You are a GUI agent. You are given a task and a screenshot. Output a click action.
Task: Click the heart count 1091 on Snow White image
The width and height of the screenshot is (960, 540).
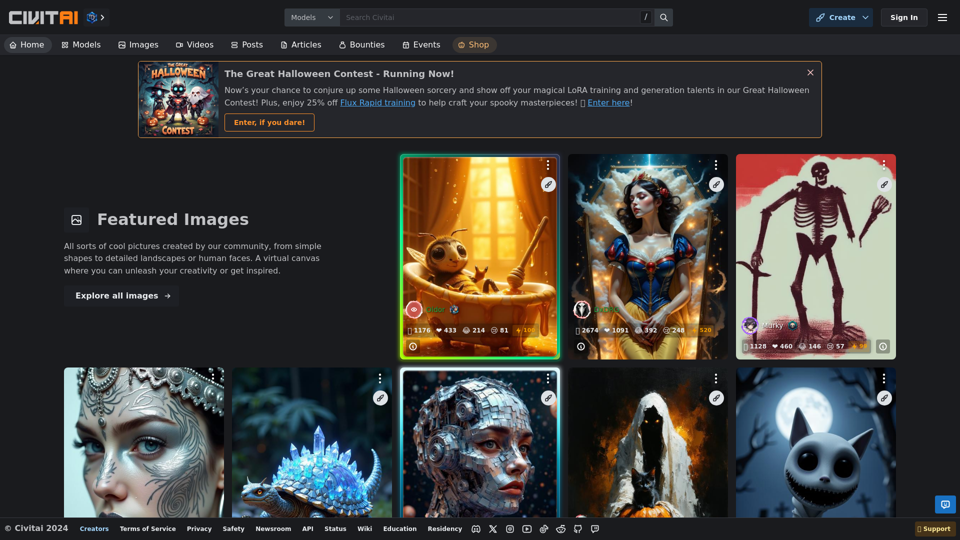tap(617, 331)
